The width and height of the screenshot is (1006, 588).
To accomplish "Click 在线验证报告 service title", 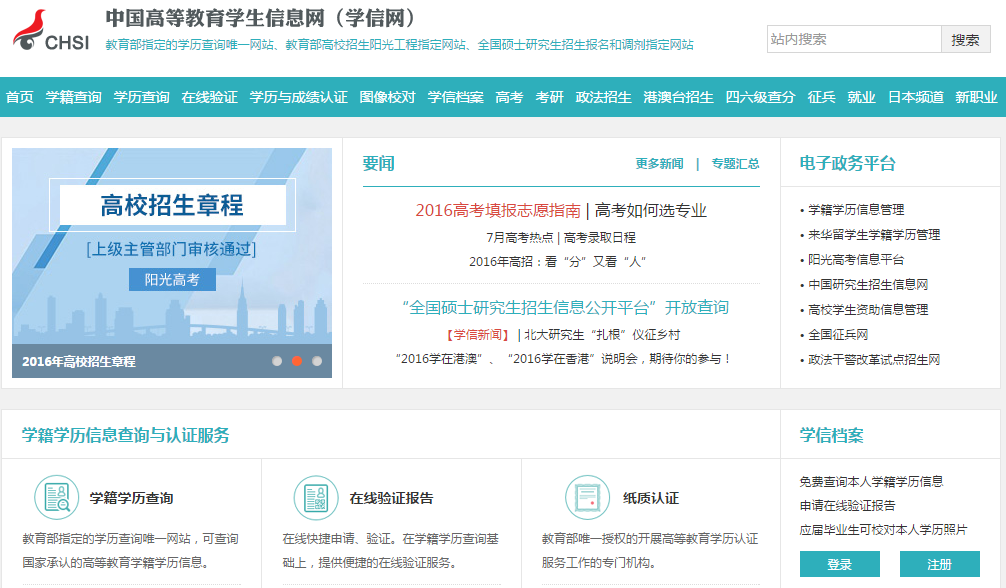I will coord(391,498).
